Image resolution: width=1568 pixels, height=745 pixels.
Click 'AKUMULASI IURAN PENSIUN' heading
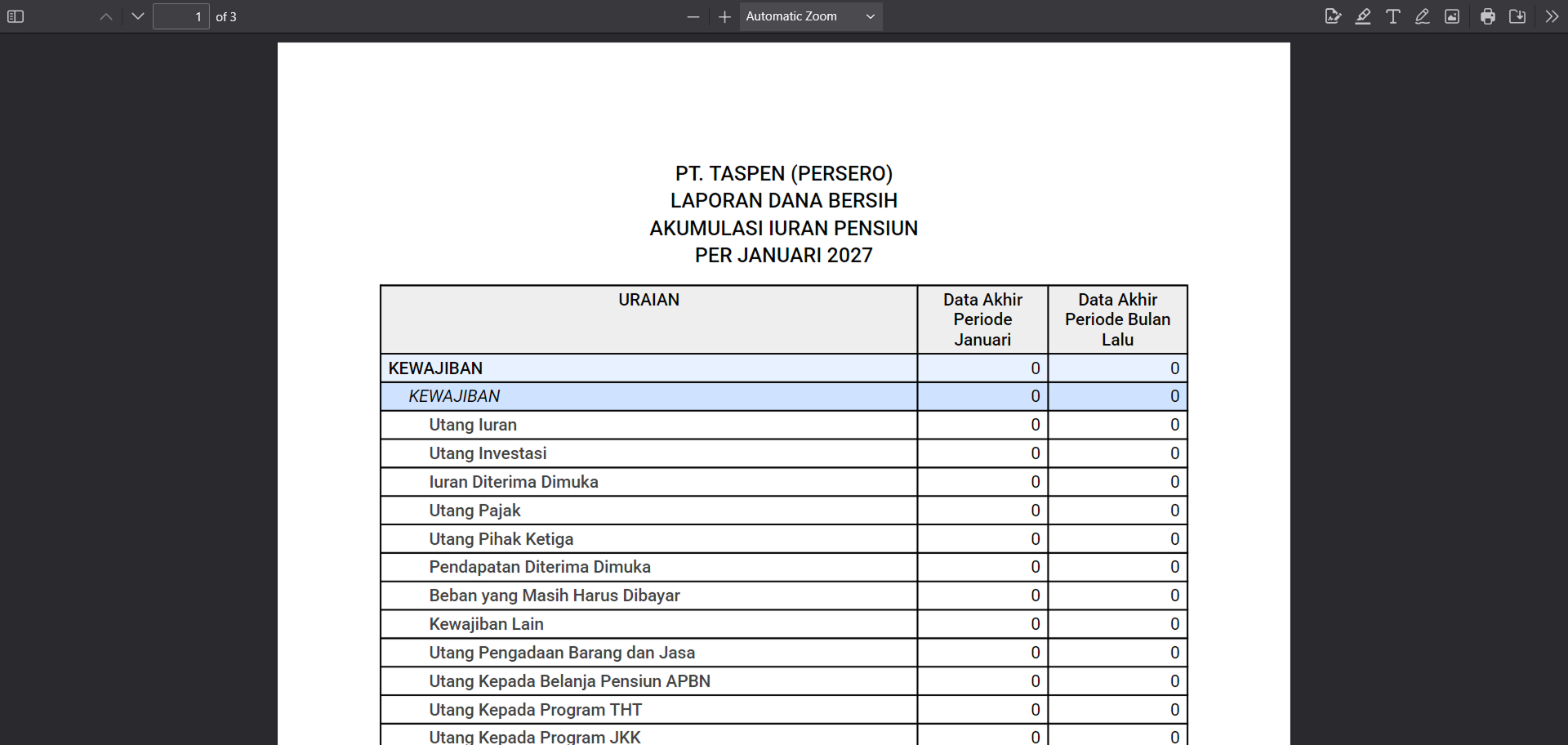784,228
